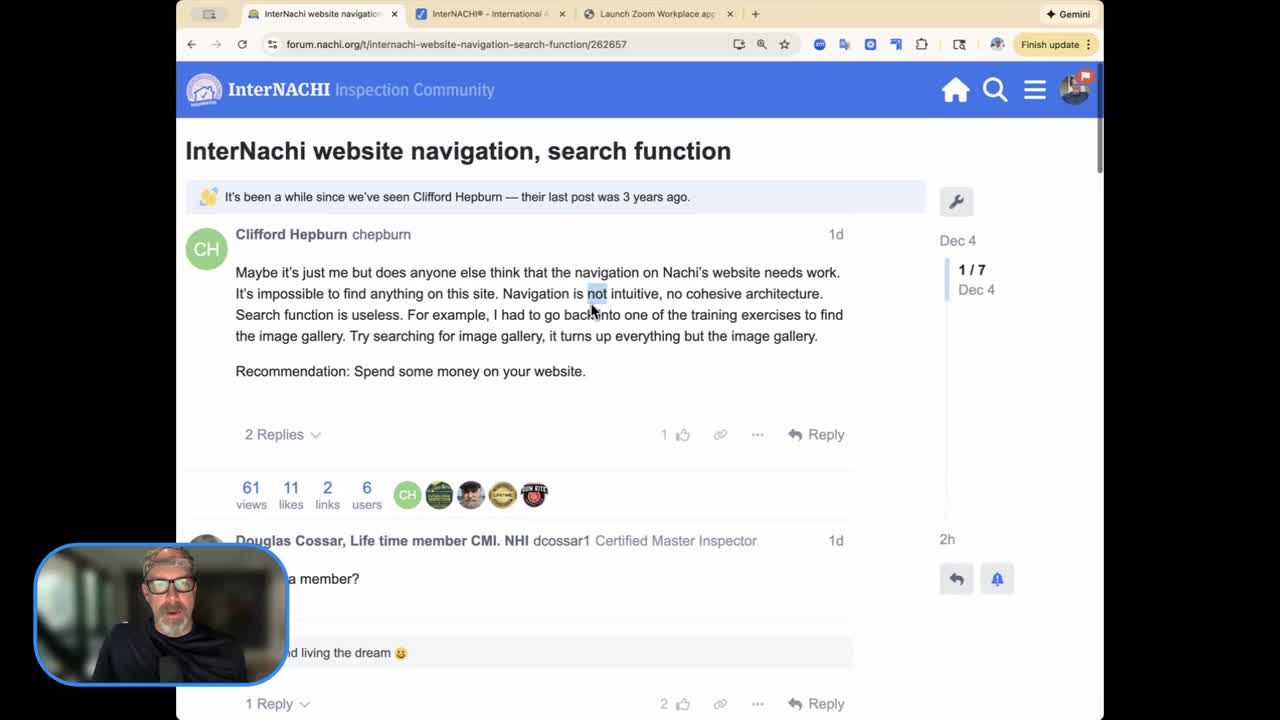The width and height of the screenshot is (1280, 720).
Task: Click the 2 links count
Action: (x=327, y=494)
